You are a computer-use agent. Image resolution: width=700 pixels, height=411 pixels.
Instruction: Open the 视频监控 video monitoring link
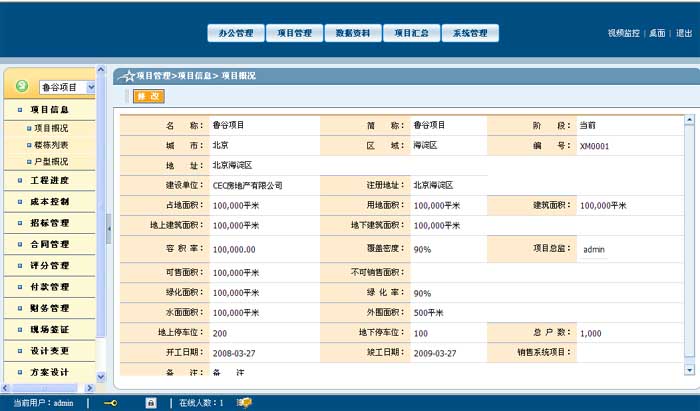pos(623,33)
